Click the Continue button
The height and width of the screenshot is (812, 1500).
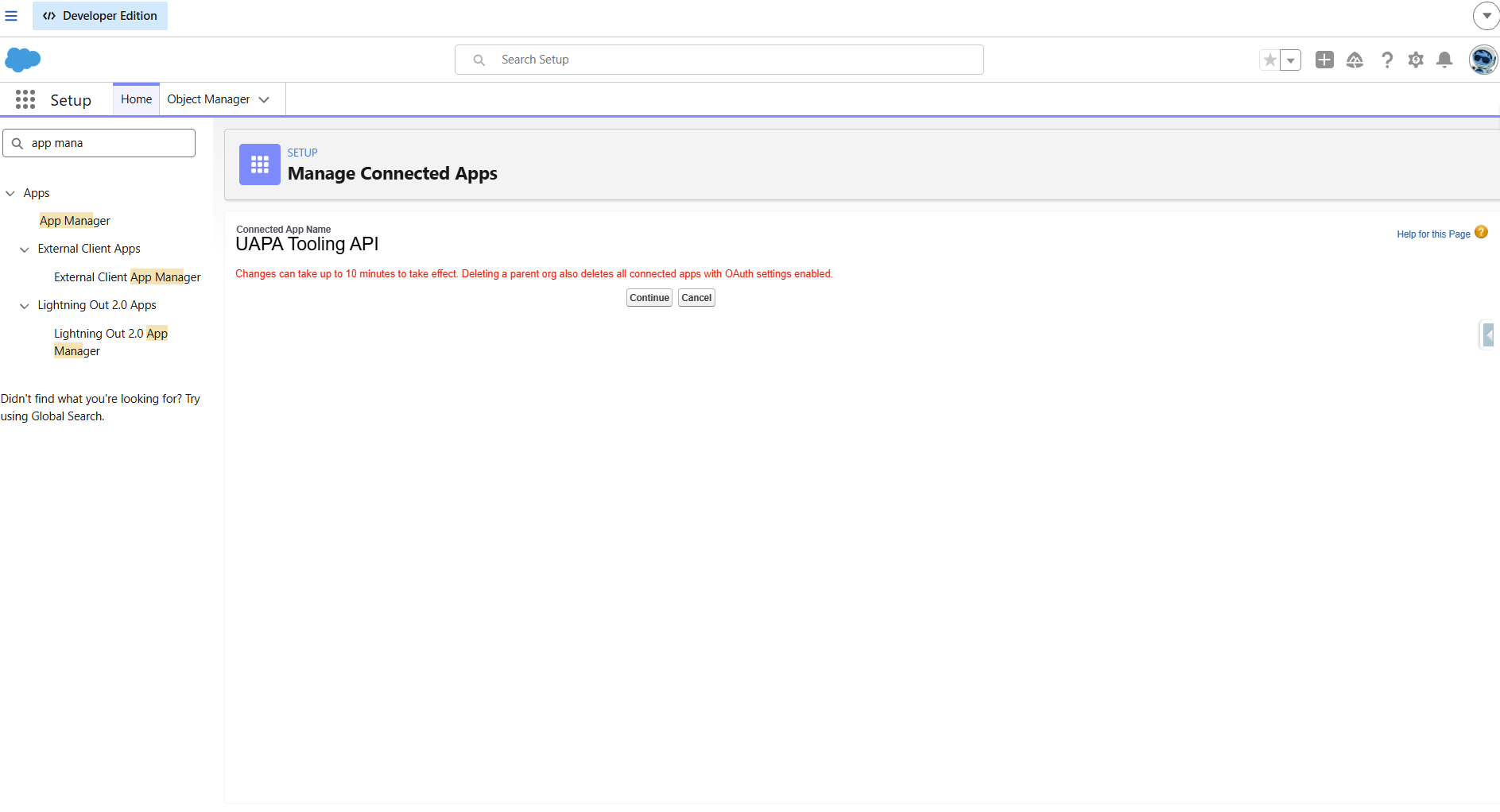pyautogui.click(x=649, y=298)
